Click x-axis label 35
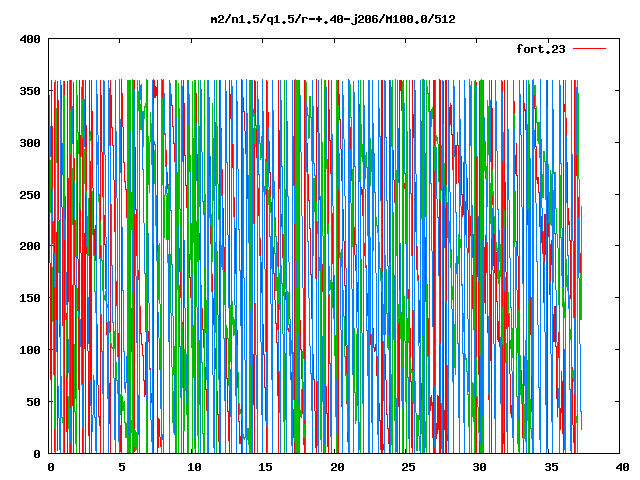The image size is (640, 480). point(551,467)
